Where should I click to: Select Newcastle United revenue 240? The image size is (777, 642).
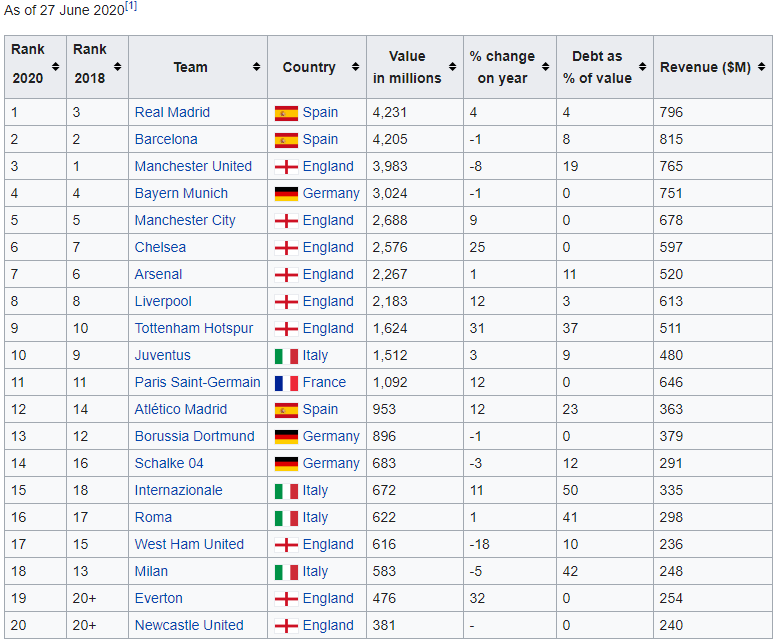(x=671, y=625)
